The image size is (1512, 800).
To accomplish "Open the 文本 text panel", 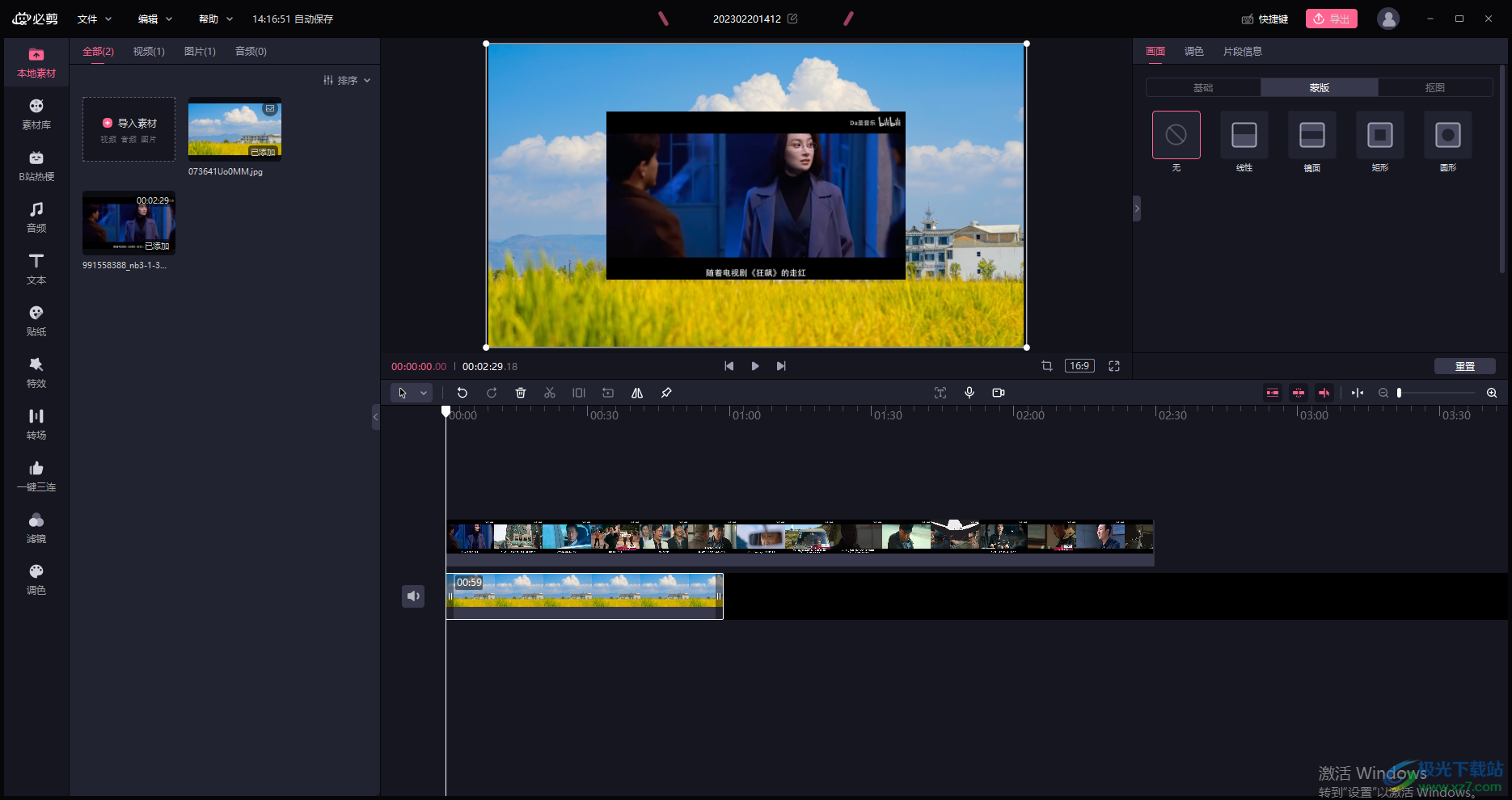I will pyautogui.click(x=36, y=270).
